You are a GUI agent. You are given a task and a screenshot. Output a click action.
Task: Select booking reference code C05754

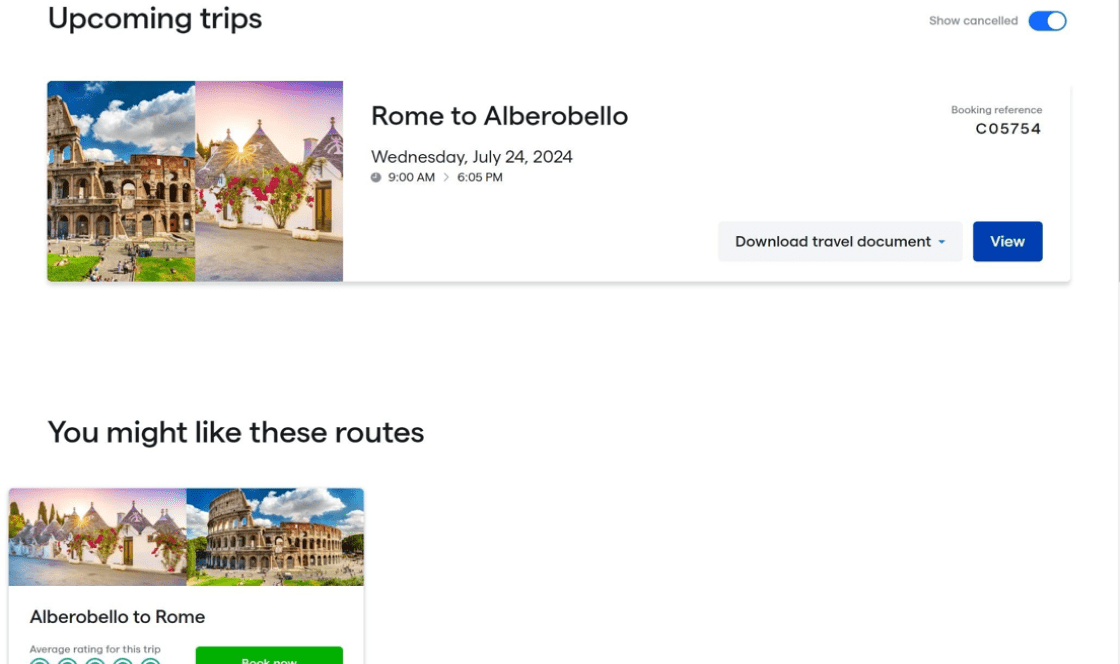coord(1008,129)
